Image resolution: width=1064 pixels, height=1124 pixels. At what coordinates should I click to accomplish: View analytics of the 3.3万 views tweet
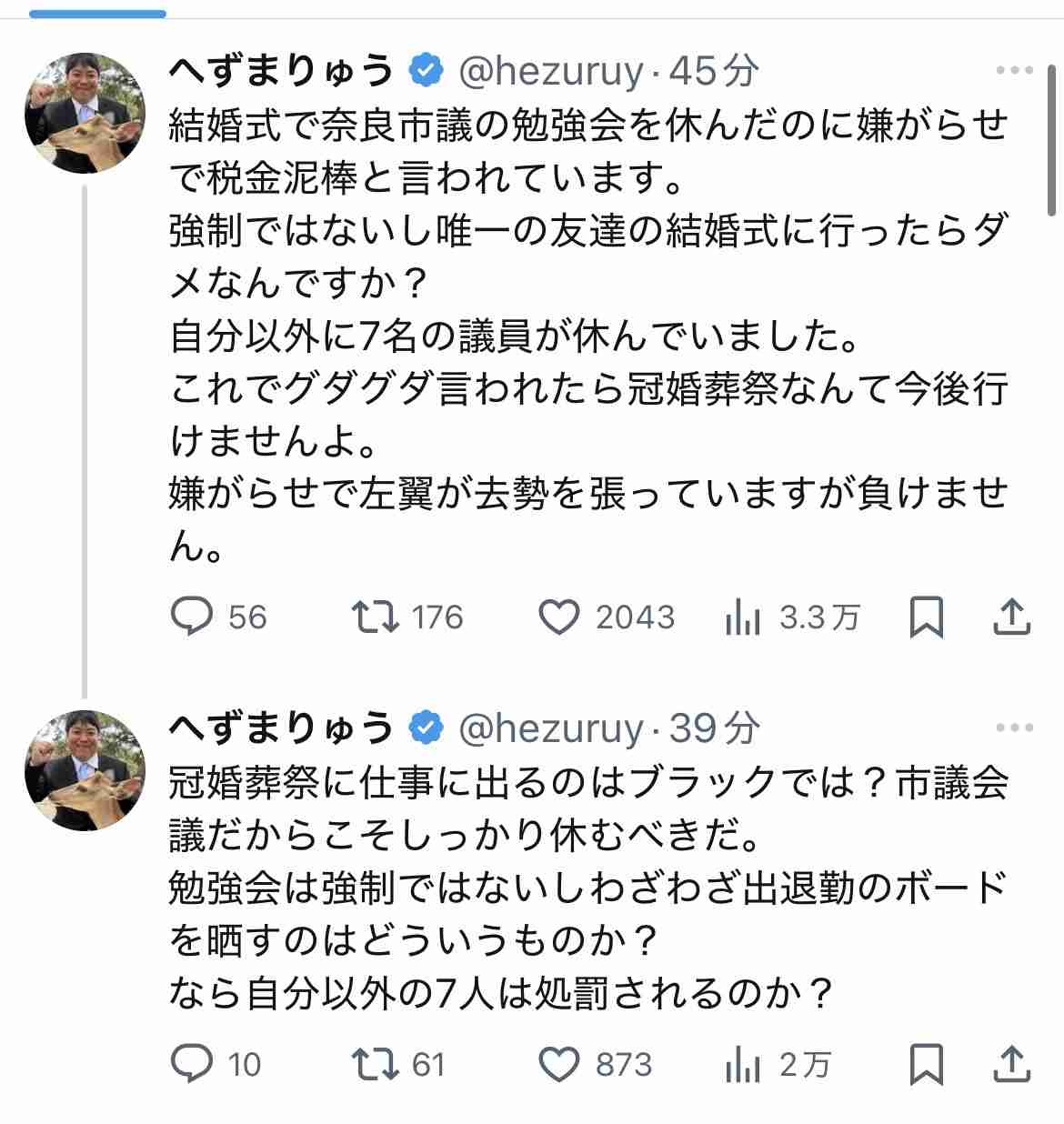coord(743,618)
